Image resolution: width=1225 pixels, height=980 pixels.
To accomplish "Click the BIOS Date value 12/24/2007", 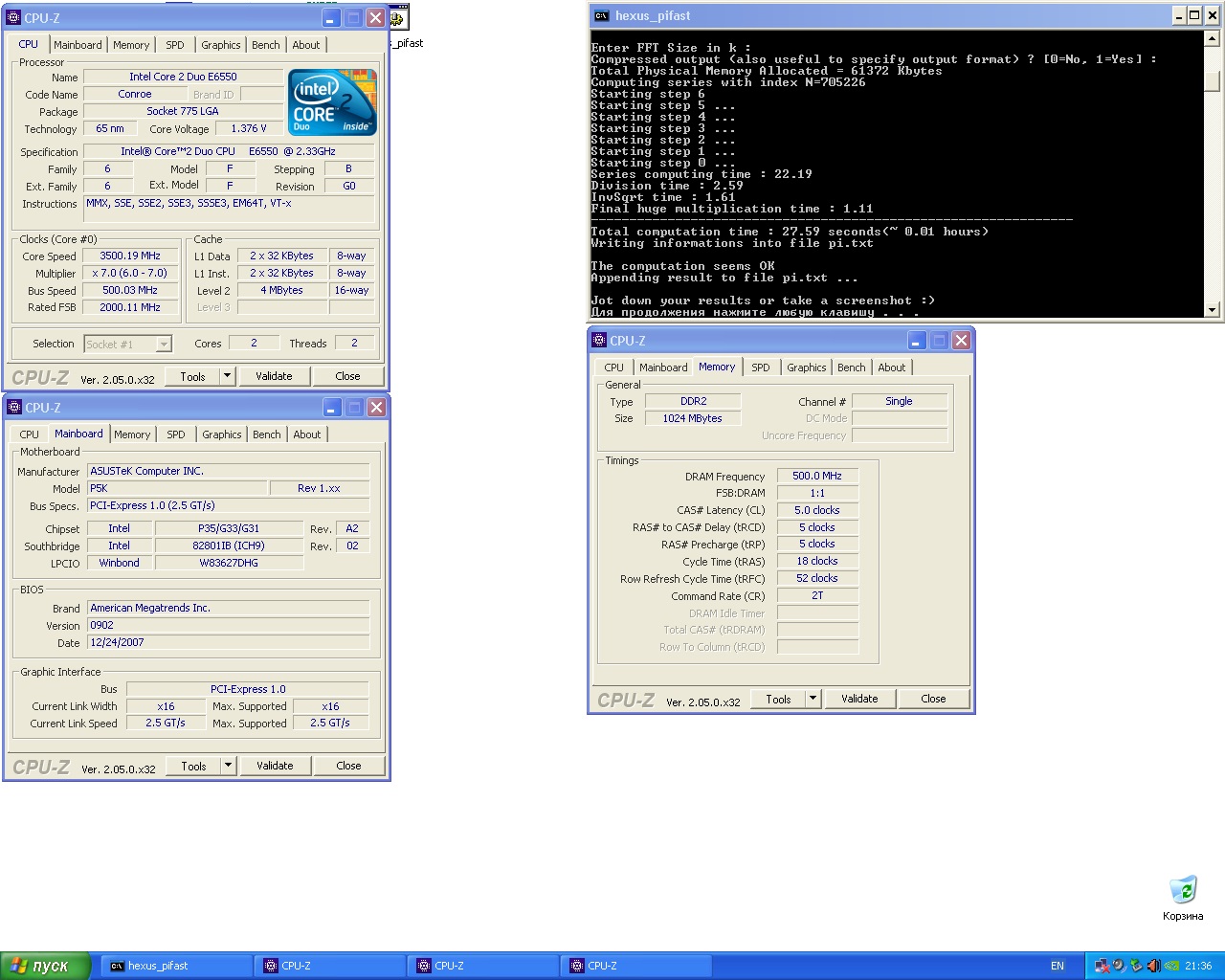I will (x=228, y=642).
